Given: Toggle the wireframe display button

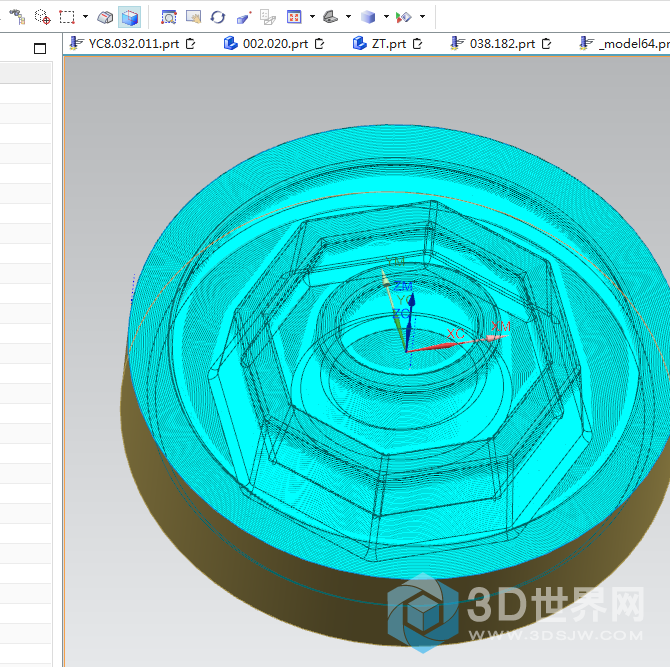Looking at the screenshot, I should [x=105, y=17].
